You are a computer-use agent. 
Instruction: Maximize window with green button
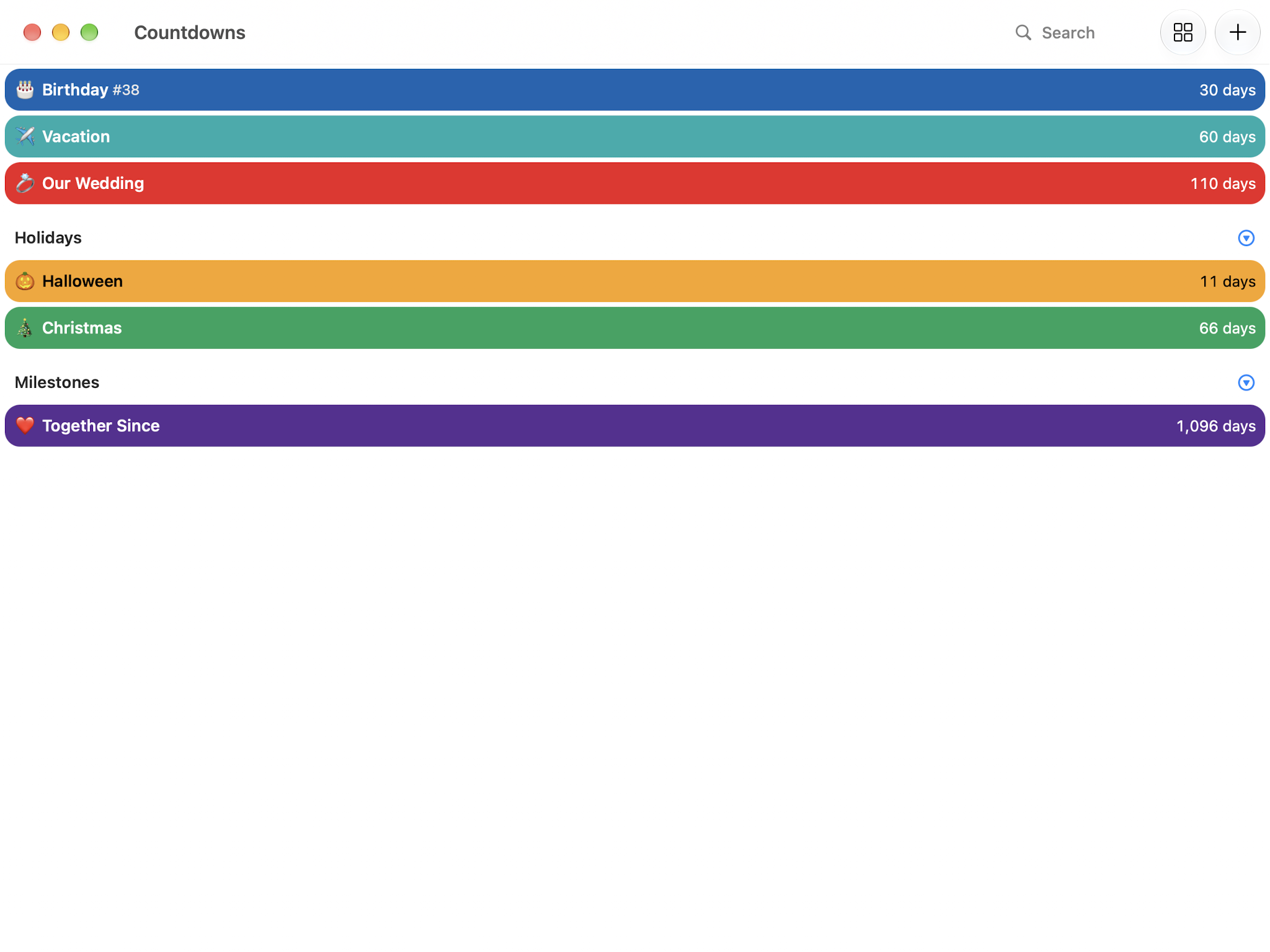(x=89, y=32)
